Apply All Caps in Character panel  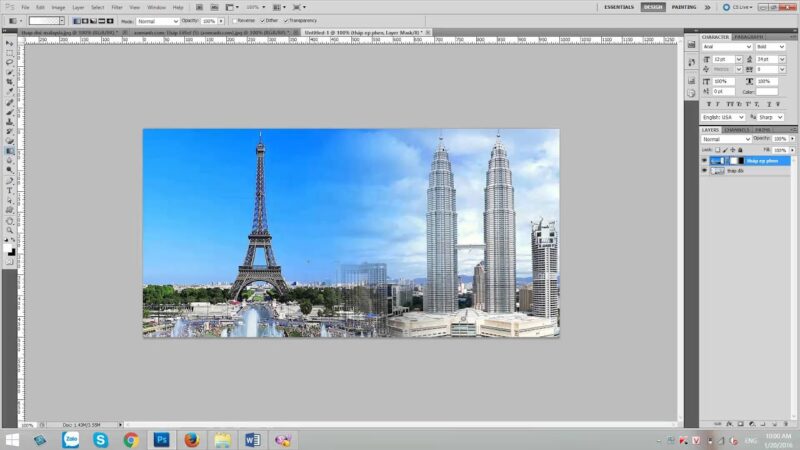(730, 104)
